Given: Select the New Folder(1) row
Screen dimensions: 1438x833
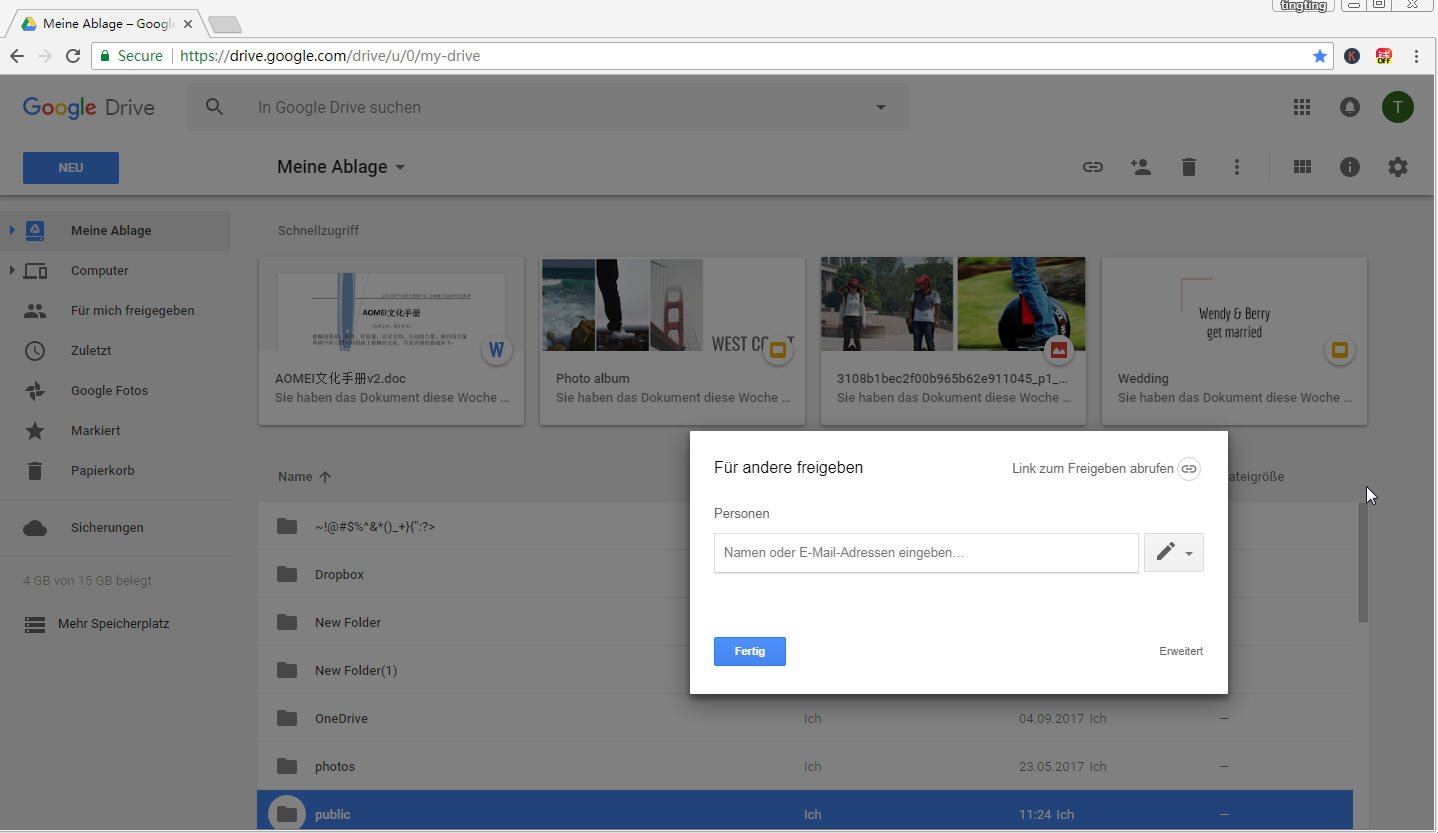Looking at the screenshot, I should (805, 670).
